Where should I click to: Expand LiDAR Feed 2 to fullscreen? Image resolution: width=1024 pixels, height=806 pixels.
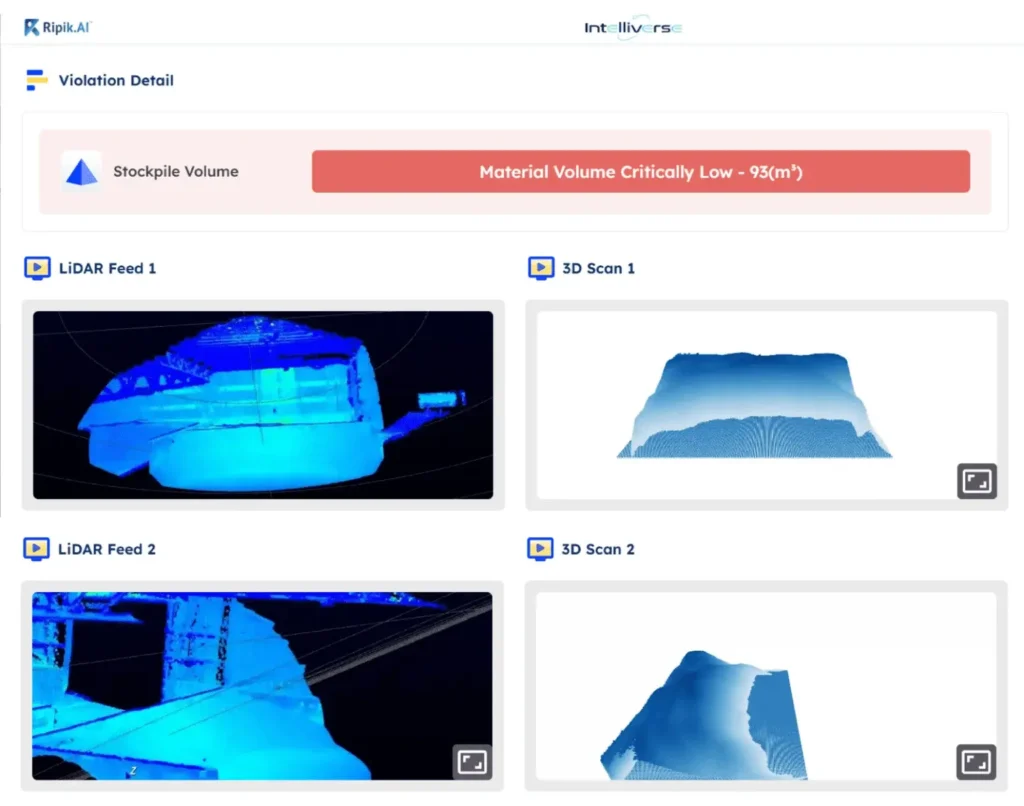point(472,762)
